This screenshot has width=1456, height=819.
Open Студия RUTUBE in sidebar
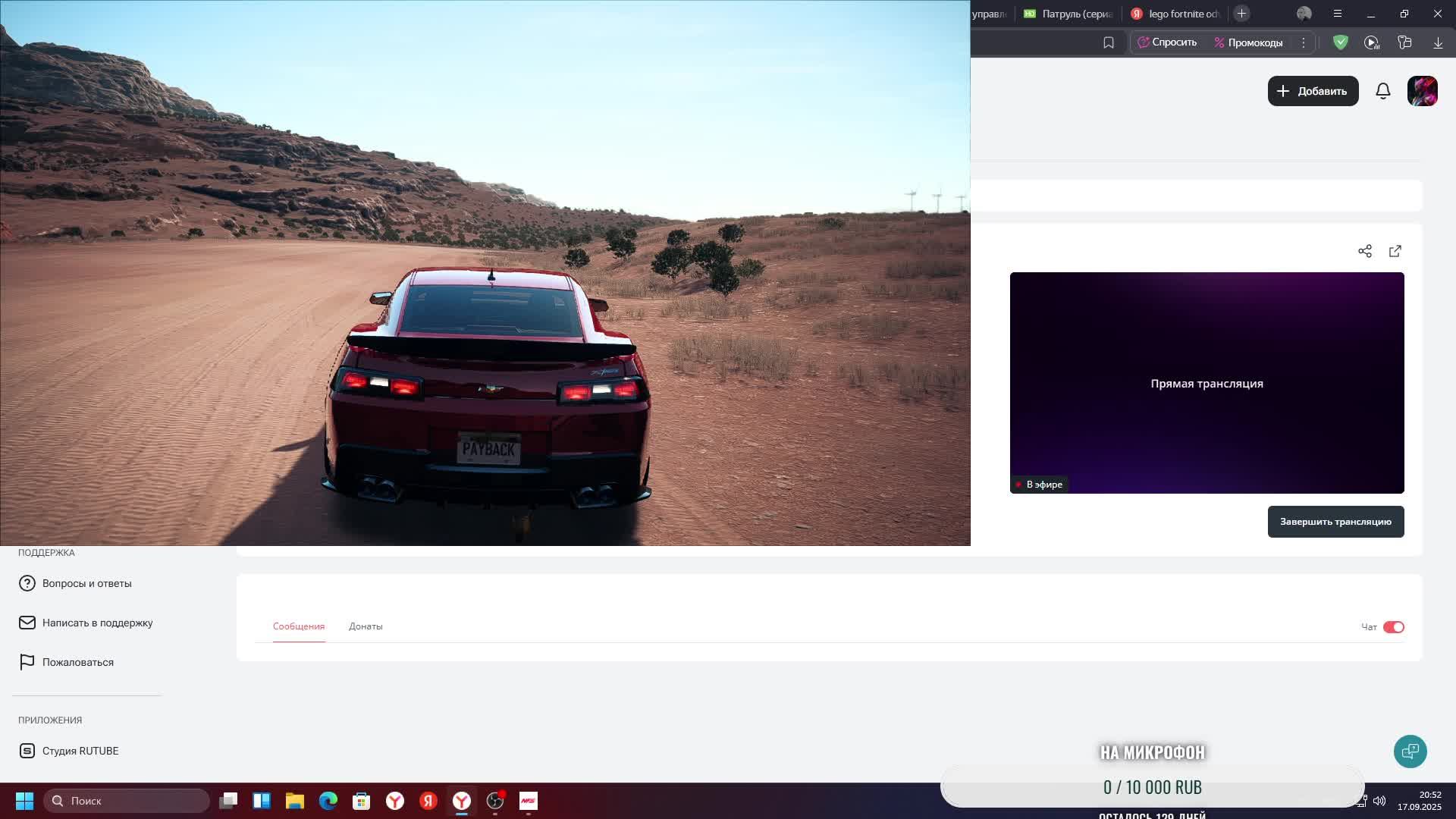click(x=80, y=751)
